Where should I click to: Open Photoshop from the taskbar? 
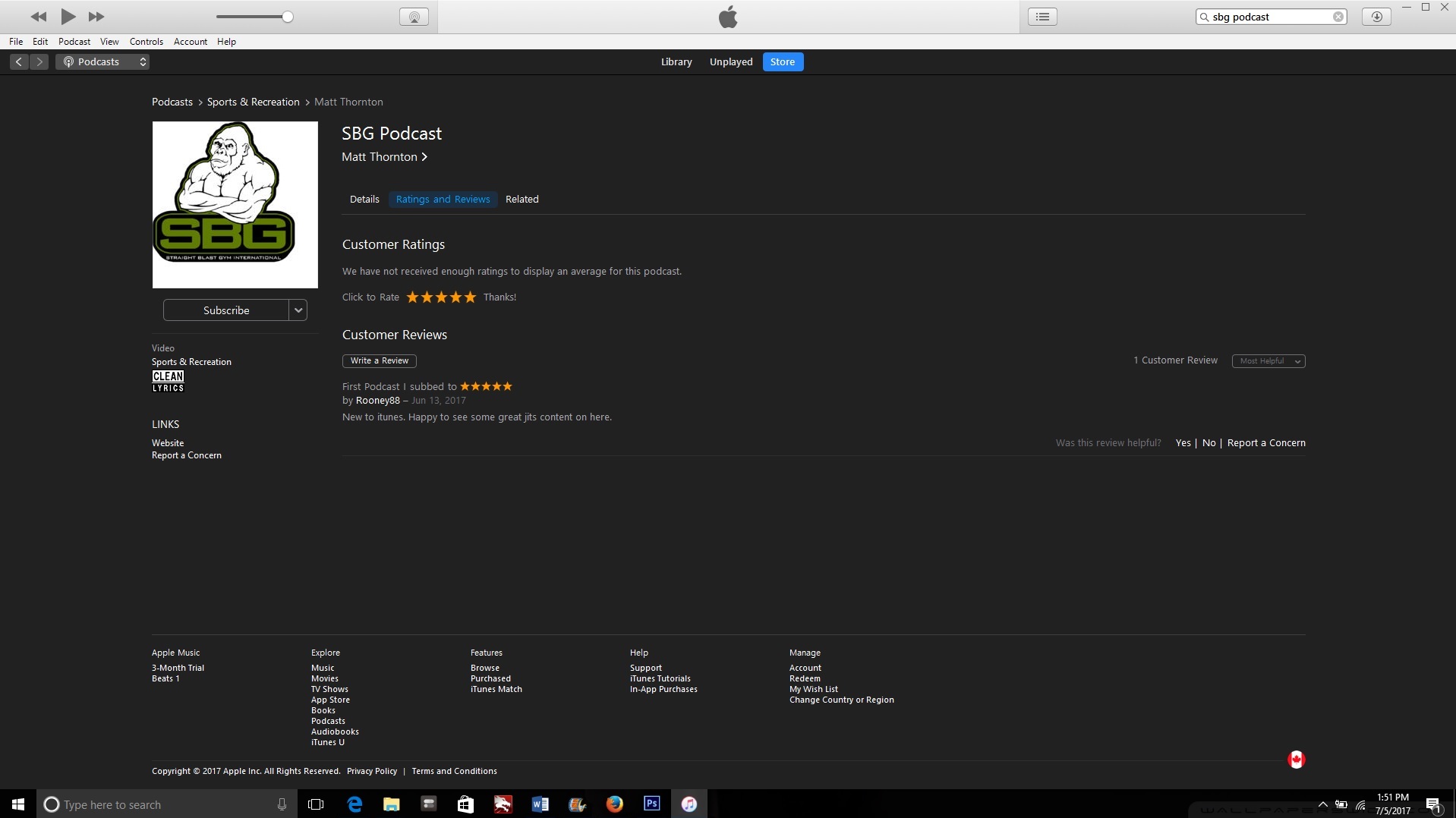[651, 804]
